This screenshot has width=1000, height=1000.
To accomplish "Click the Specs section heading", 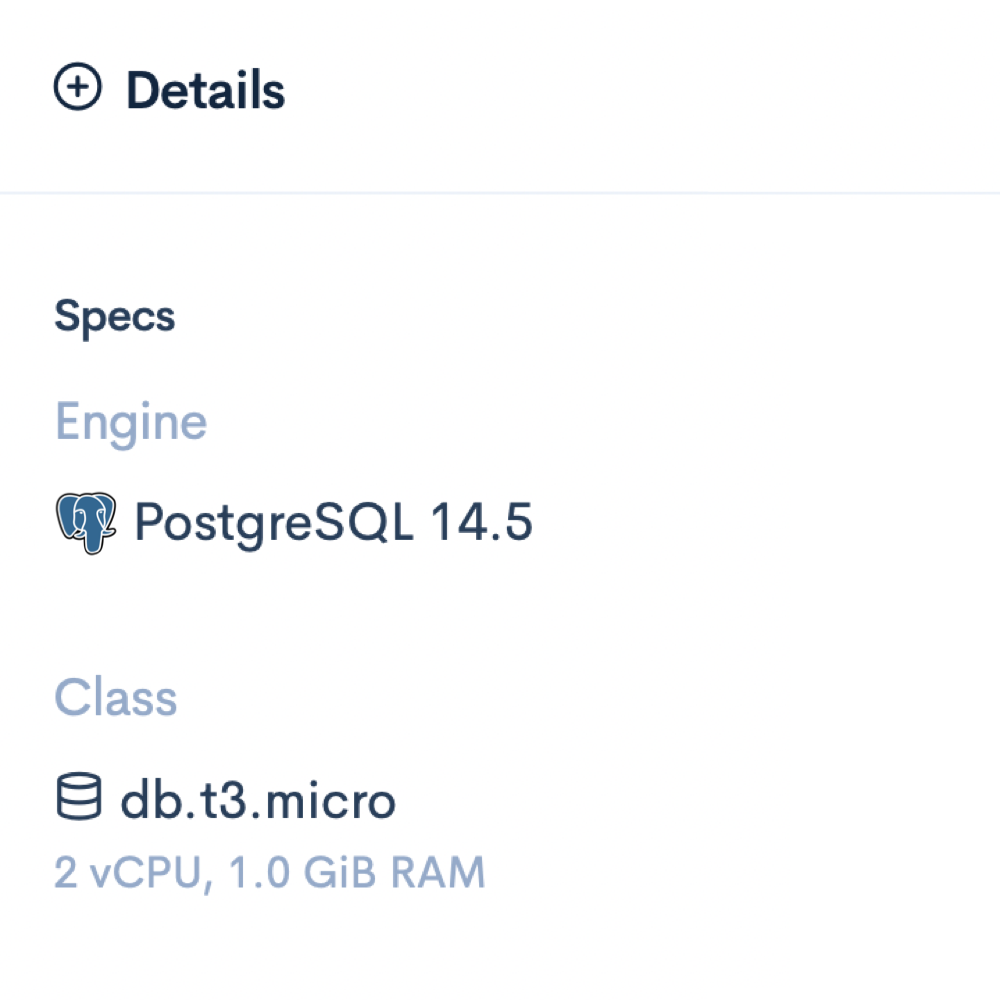I will [x=115, y=317].
